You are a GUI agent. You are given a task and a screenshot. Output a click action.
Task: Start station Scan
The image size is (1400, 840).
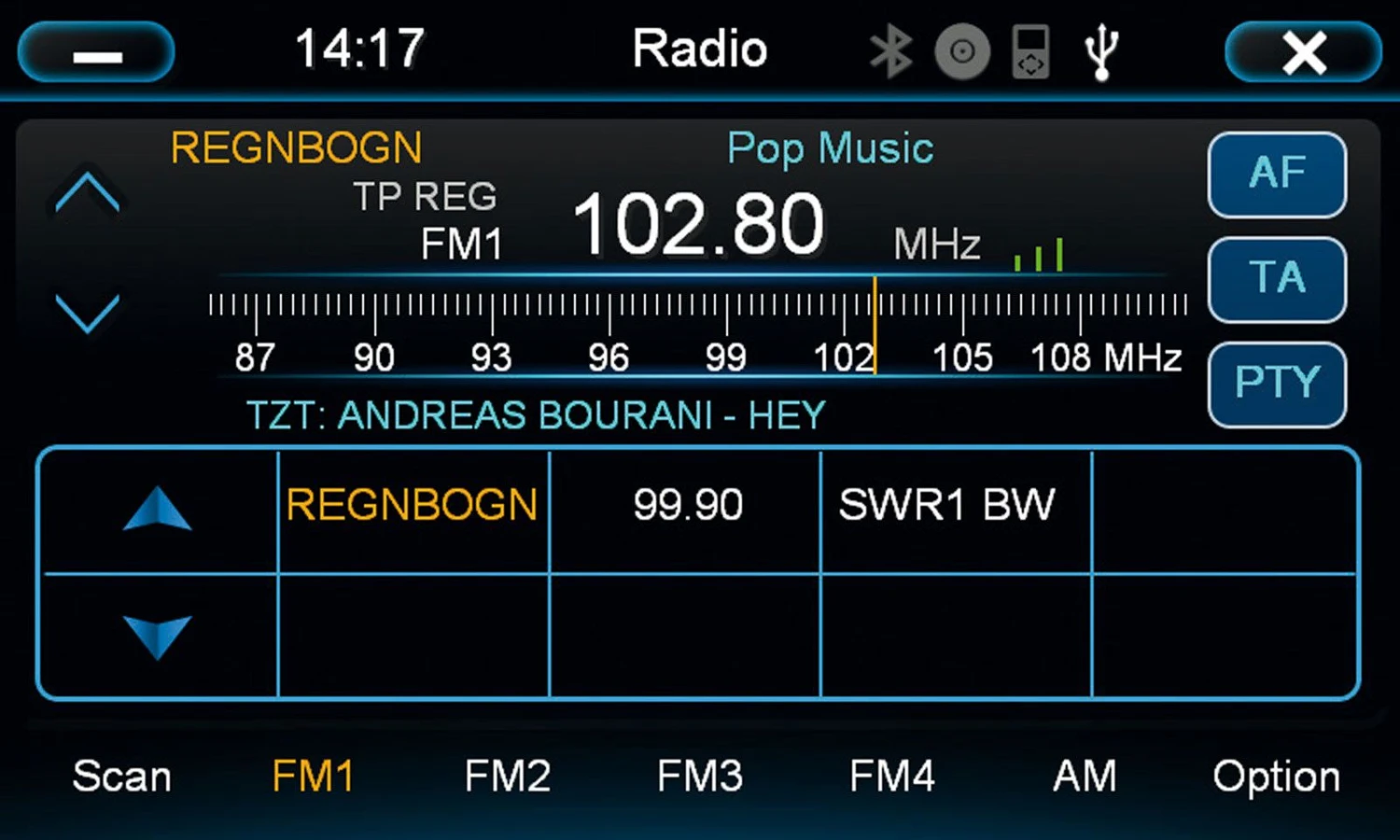click(x=122, y=777)
